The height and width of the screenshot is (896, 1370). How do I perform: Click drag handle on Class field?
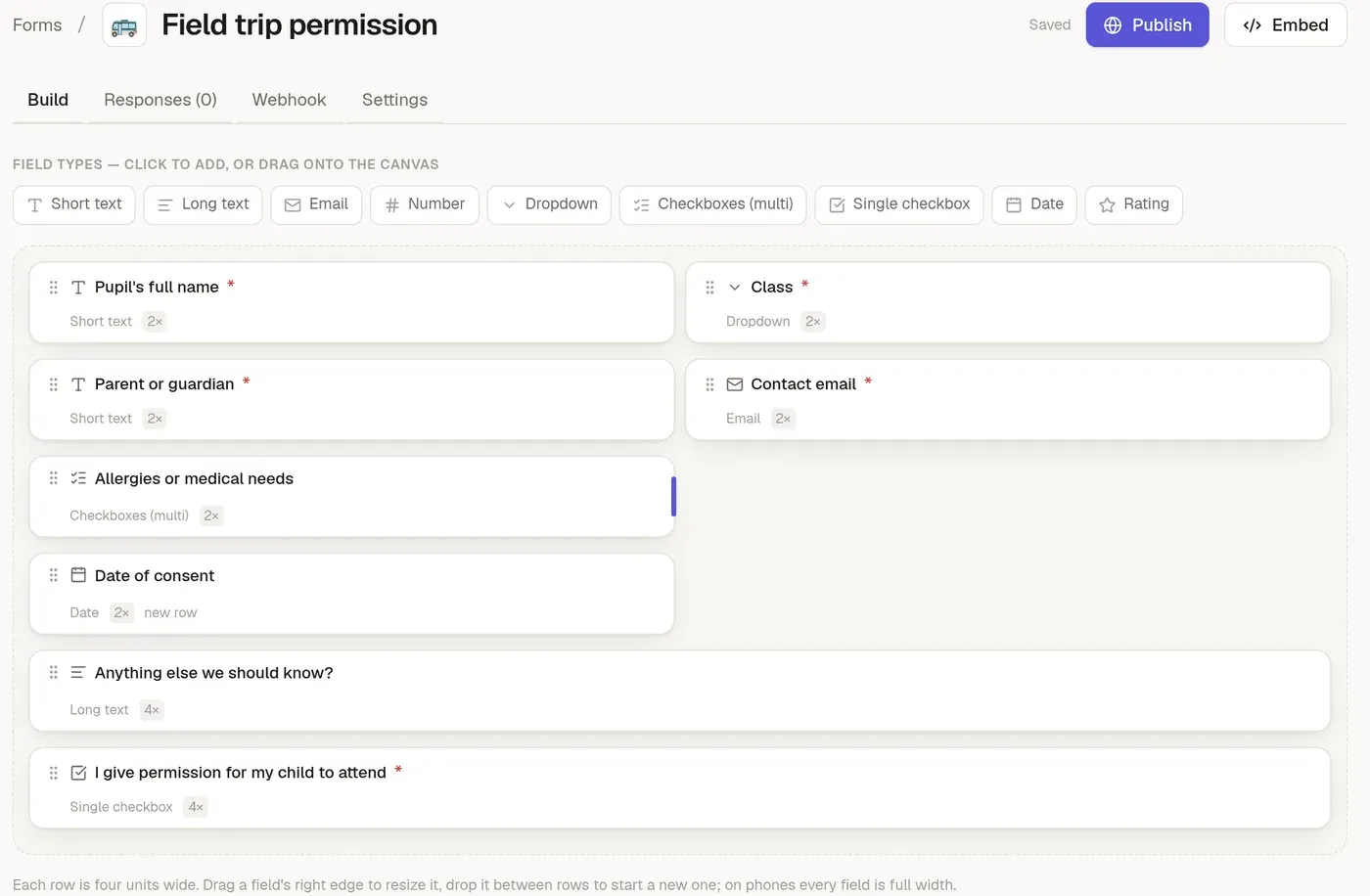click(x=709, y=288)
